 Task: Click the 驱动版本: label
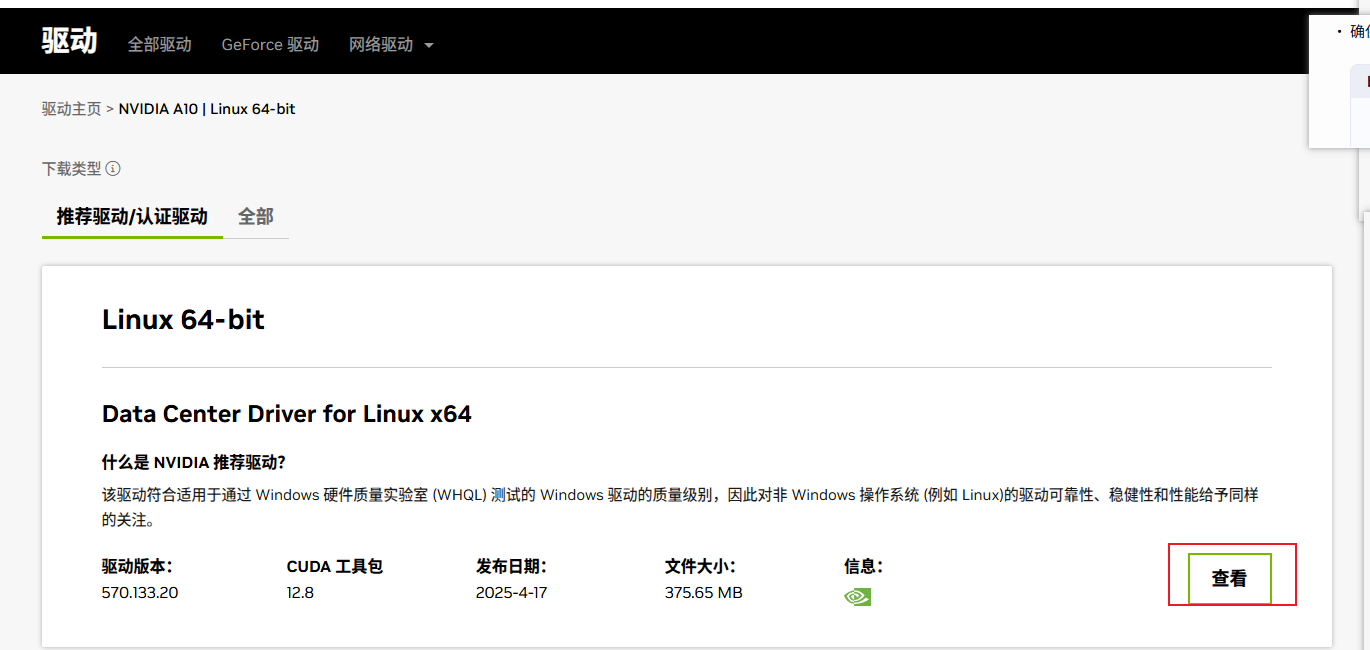(x=137, y=567)
